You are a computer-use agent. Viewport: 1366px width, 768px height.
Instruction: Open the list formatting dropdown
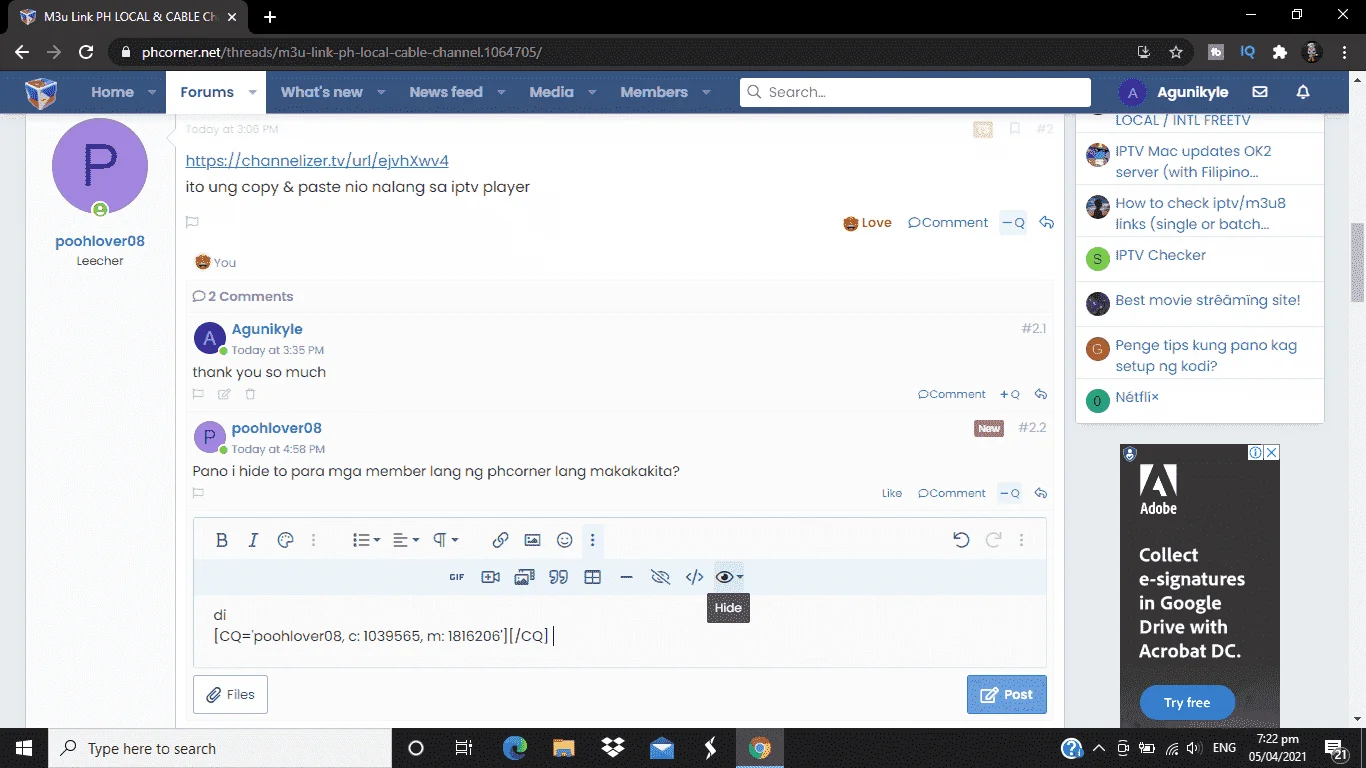pyautogui.click(x=366, y=540)
